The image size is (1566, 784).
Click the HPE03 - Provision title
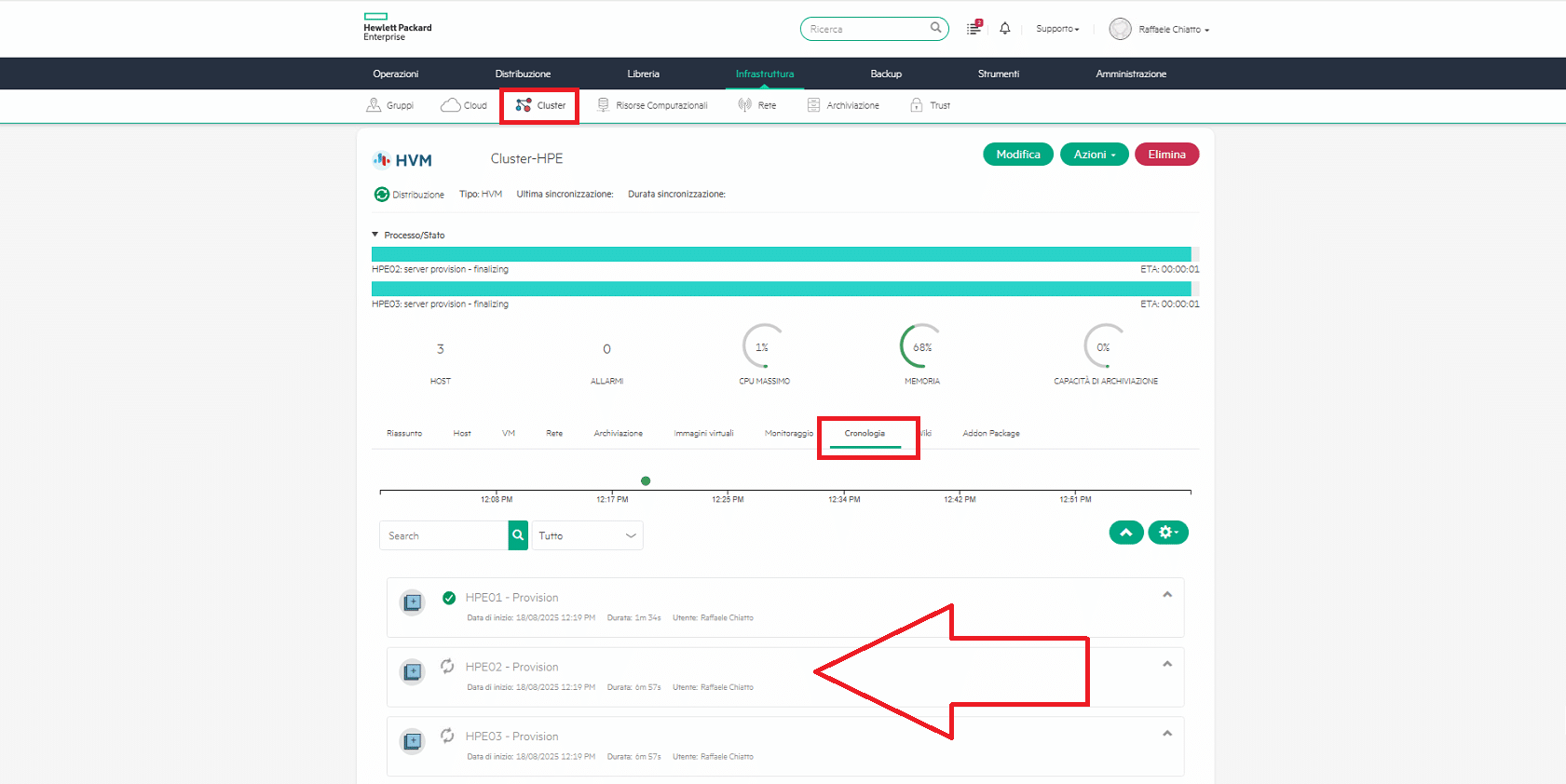coord(511,737)
